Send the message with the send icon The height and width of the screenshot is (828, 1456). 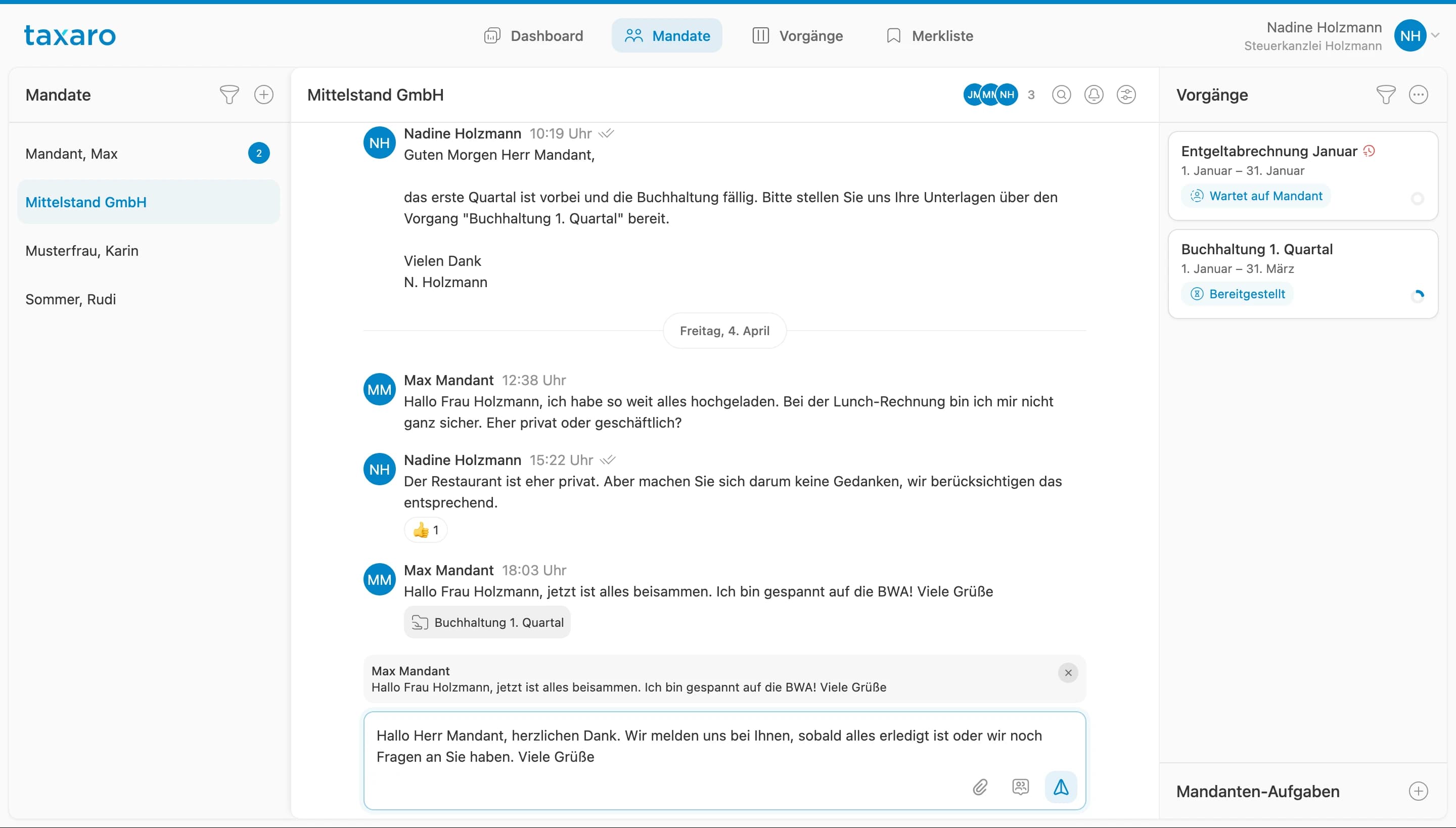(x=1061, y=787)
